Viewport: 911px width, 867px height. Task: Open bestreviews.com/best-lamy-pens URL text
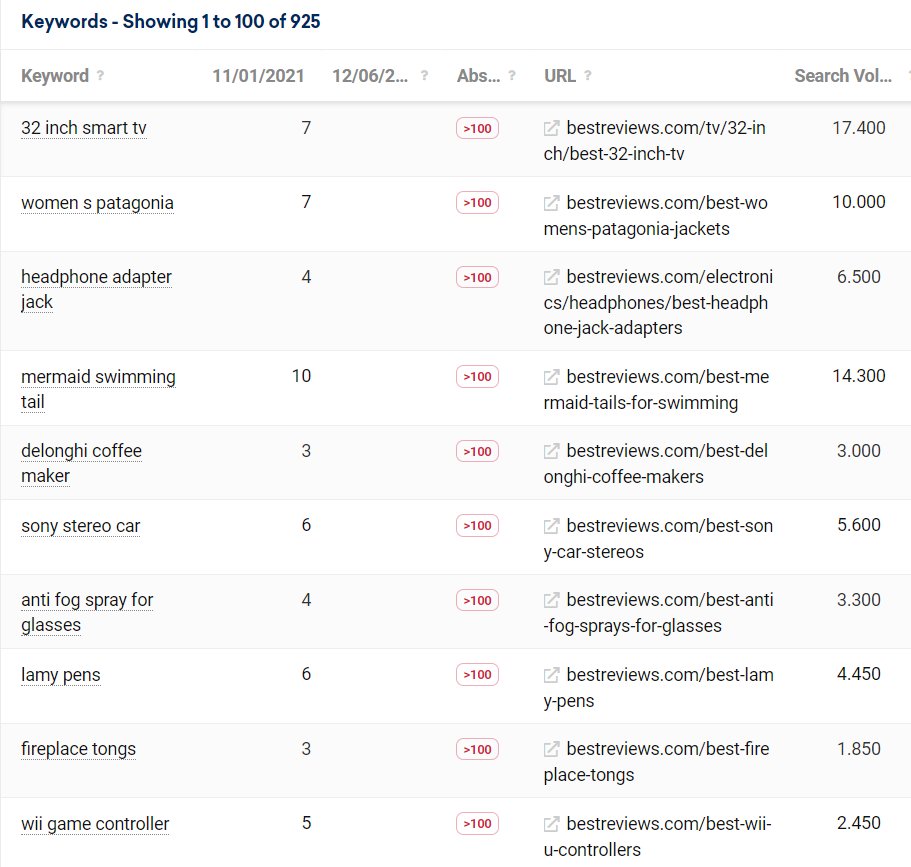coord(659,687)
